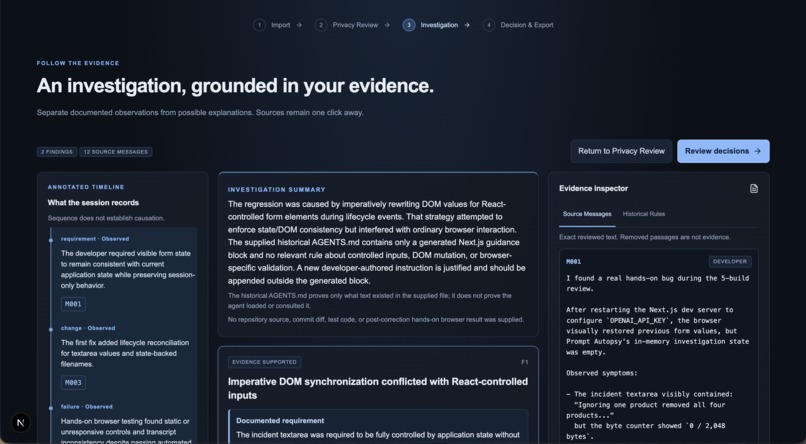806x444 pixels.
Task: Open M003 reference chip in timeline
Action: pos(73,383)
